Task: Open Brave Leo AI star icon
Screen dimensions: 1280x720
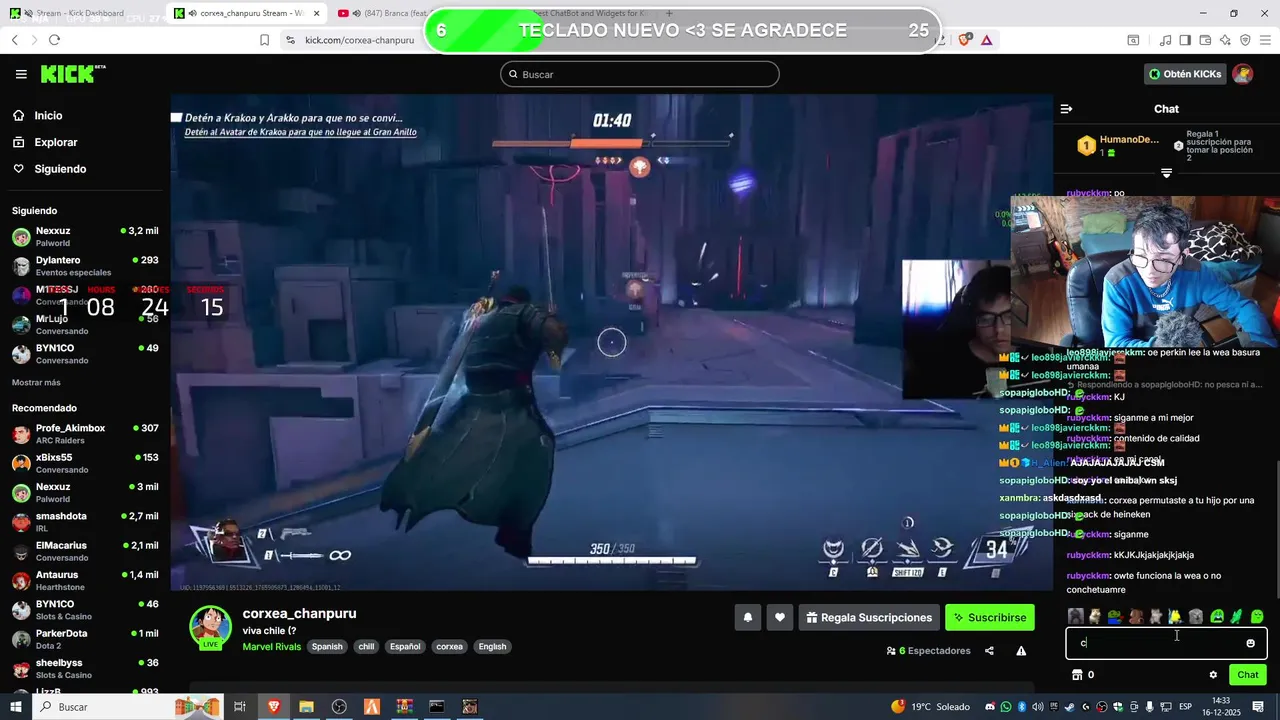Action: (1225, 40)
